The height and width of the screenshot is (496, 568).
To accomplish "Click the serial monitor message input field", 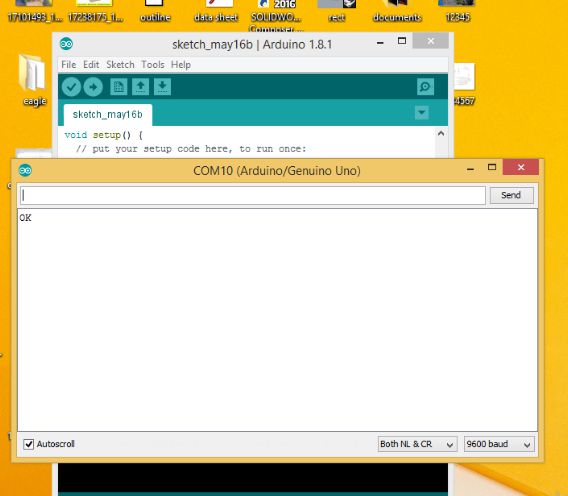I will 253,195.
